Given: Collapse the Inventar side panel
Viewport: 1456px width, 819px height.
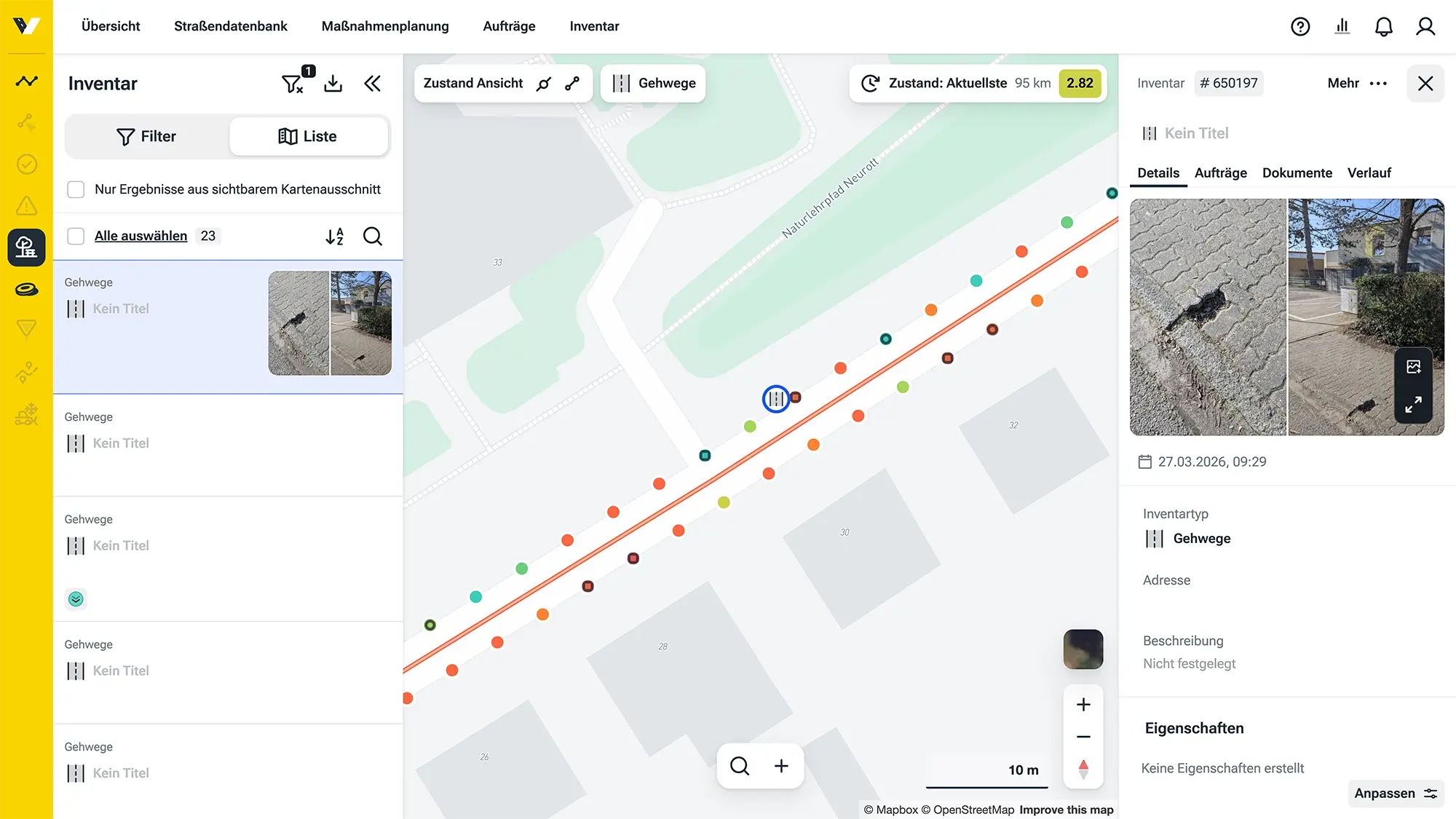Looking at the screenshot, I should tap(372, 84).
